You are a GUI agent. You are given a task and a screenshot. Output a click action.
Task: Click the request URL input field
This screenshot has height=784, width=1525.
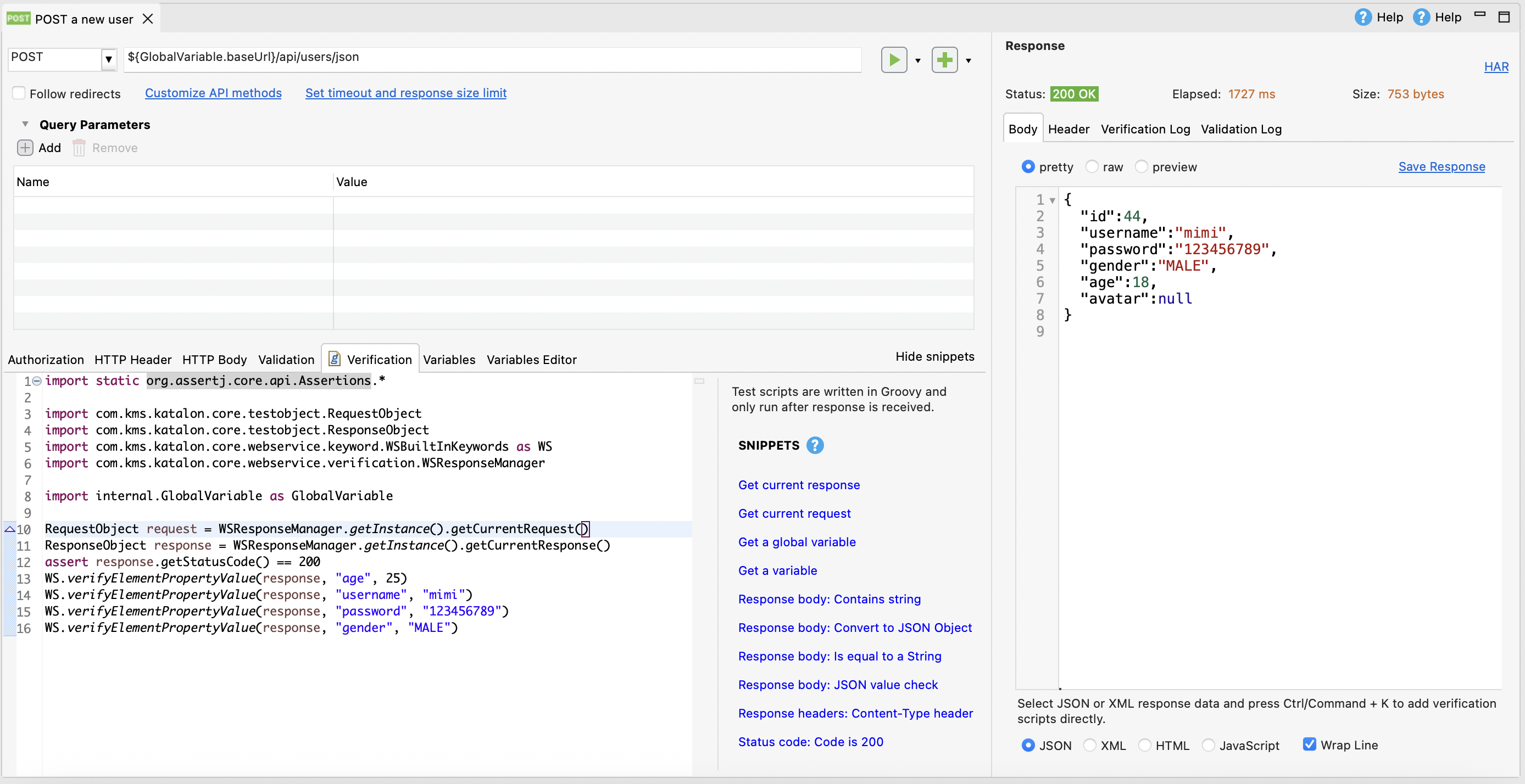coord(492,59)
